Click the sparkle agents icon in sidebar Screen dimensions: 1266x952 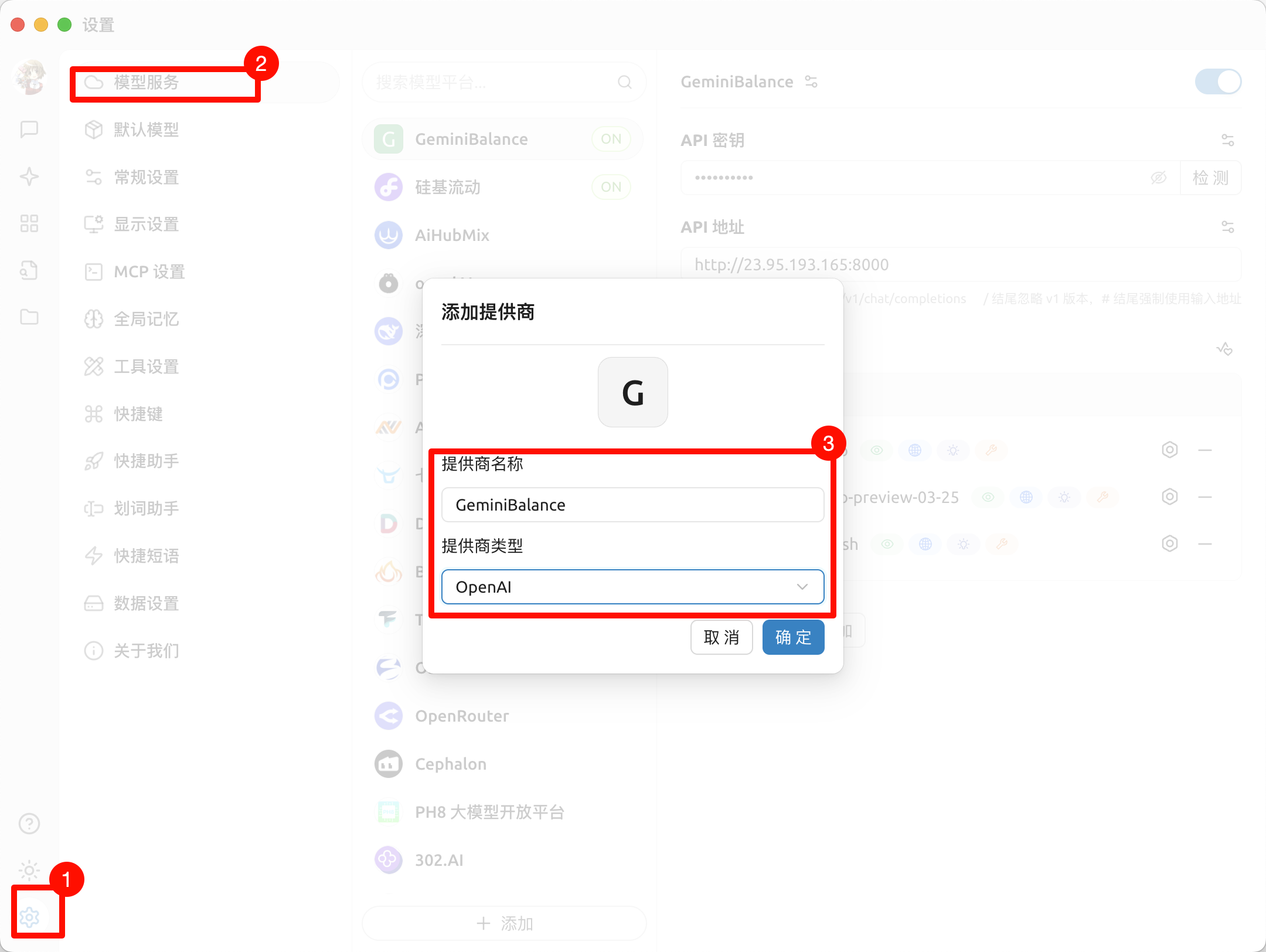(x=29, y=176)
